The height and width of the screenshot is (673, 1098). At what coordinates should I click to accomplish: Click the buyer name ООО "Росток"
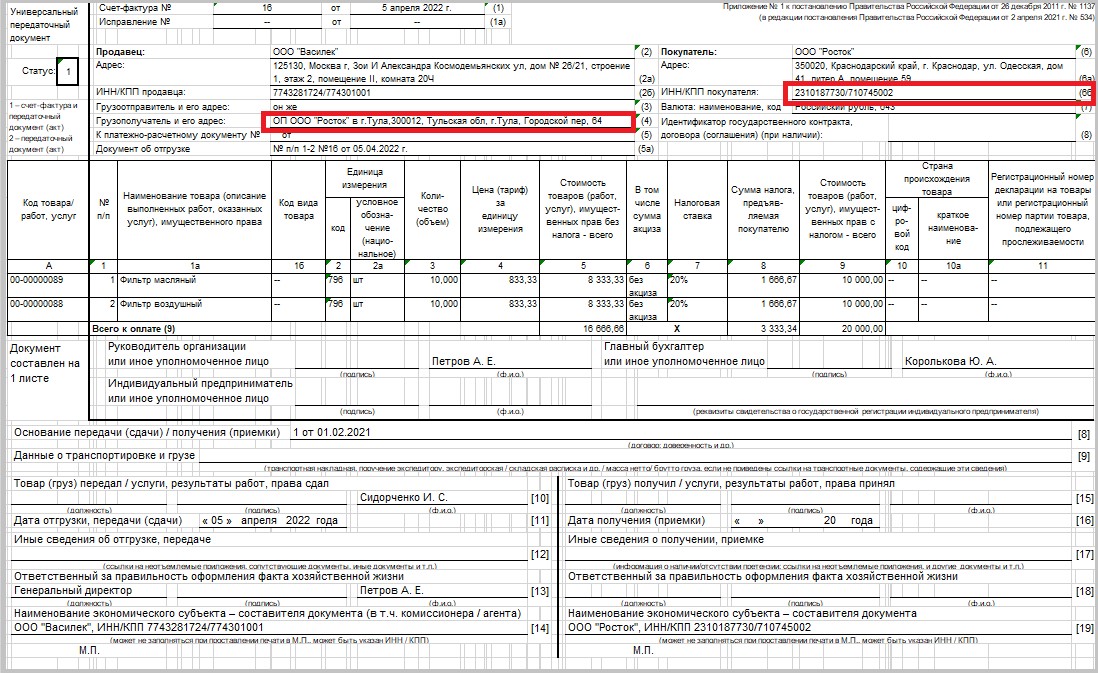coord(824,52)
